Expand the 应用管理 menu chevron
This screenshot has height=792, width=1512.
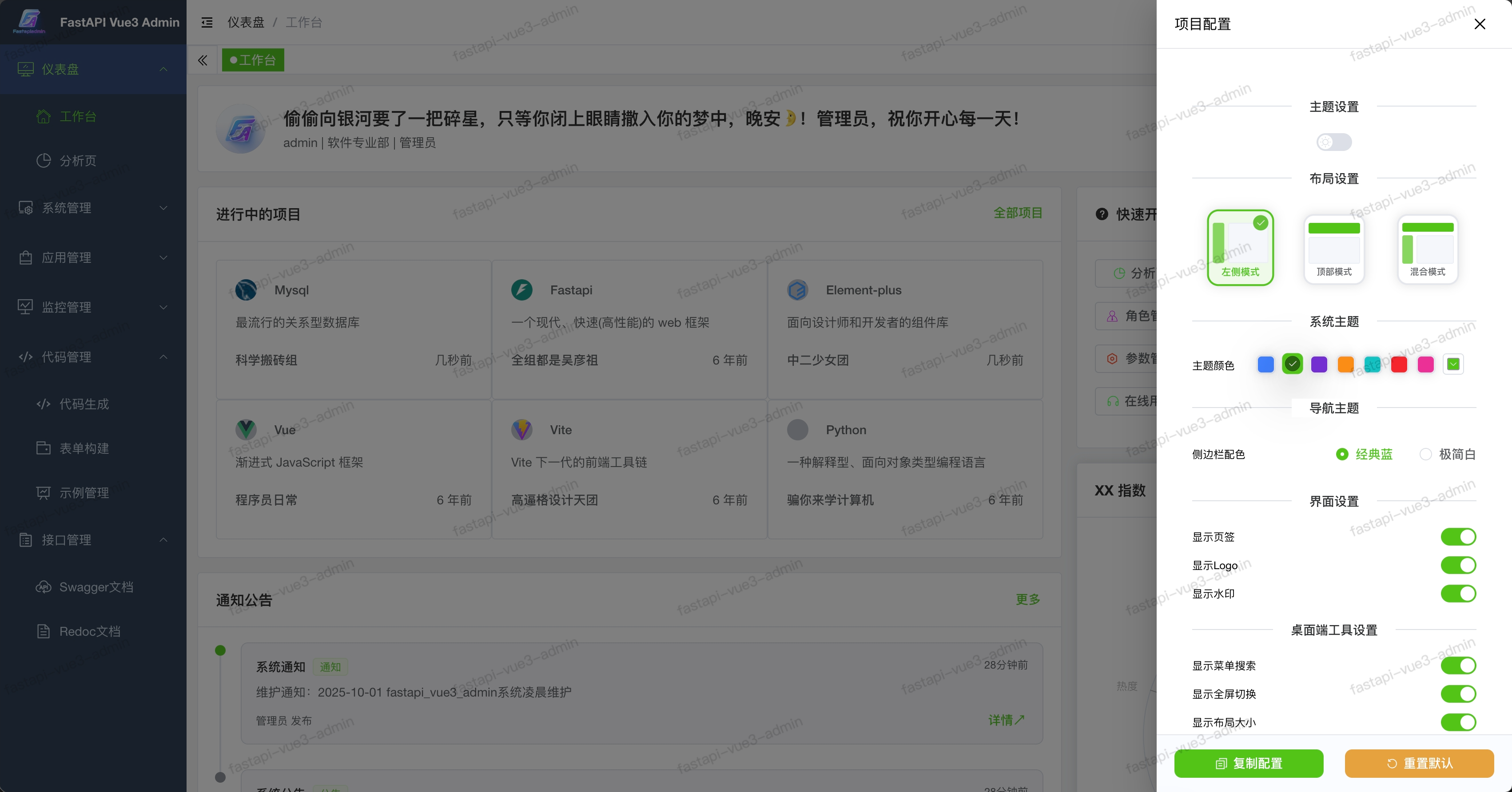click(163, 257)
